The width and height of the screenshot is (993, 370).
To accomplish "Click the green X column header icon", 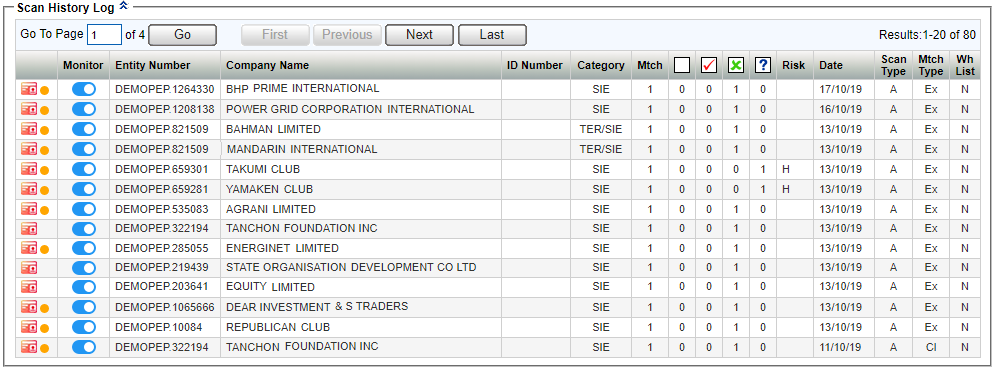I will (x=736, y=65).
